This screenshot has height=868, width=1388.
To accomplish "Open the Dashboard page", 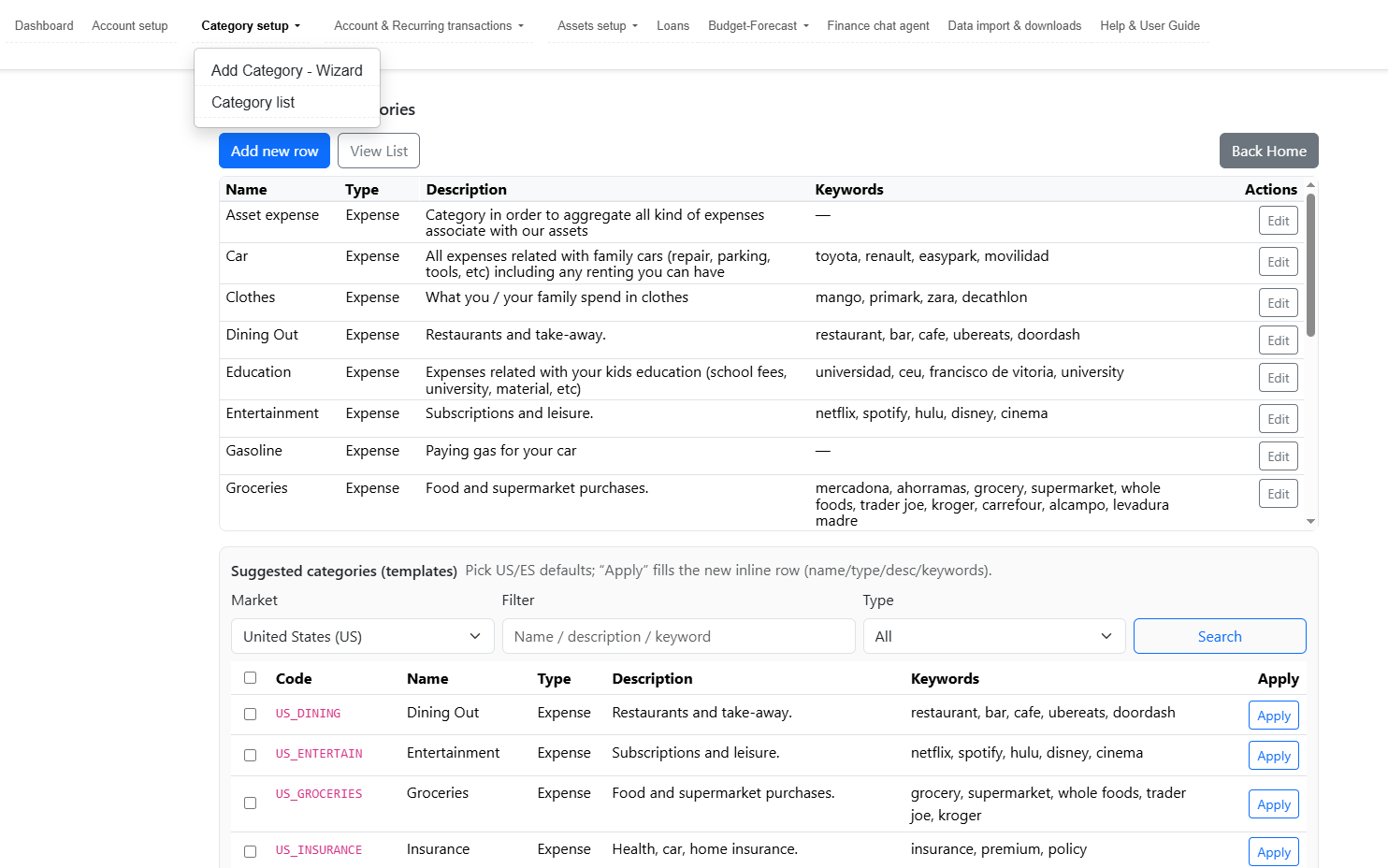I will pyautogui.click(x=44, y=25).
